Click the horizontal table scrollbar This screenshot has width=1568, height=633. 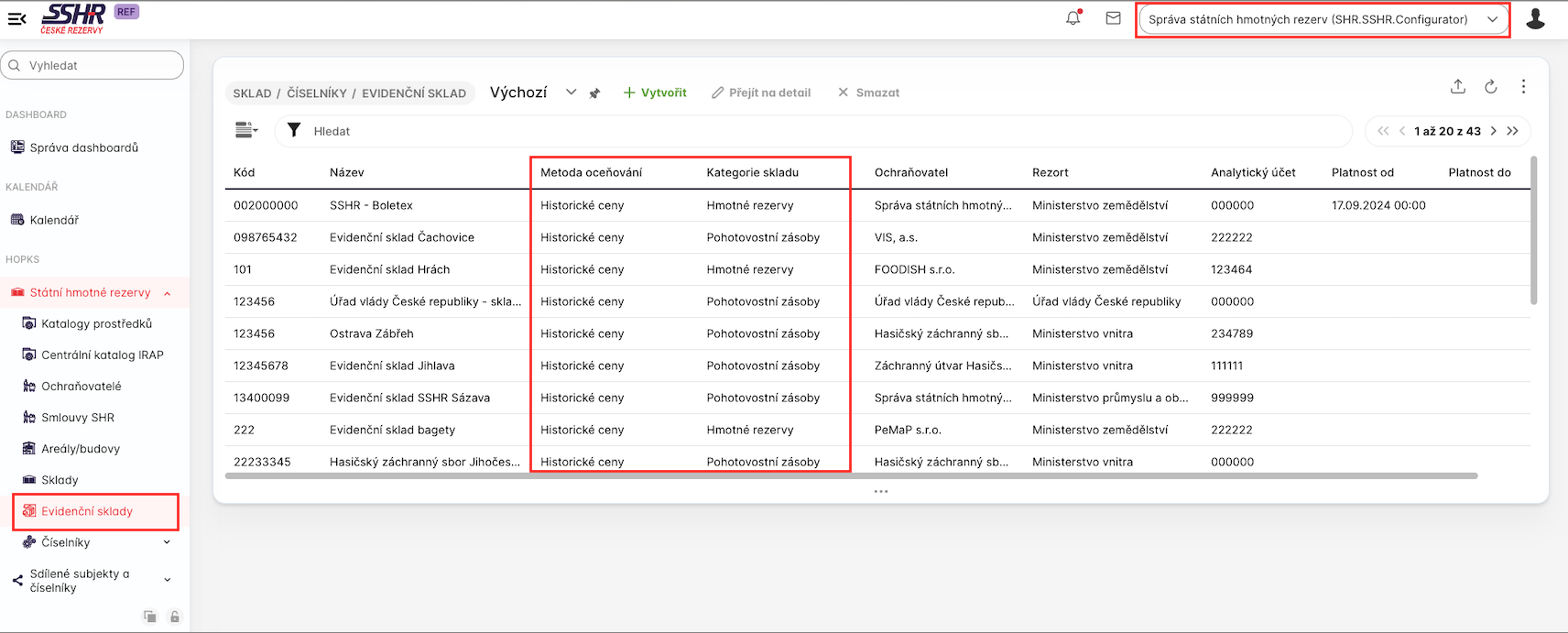tap(851, 476)
